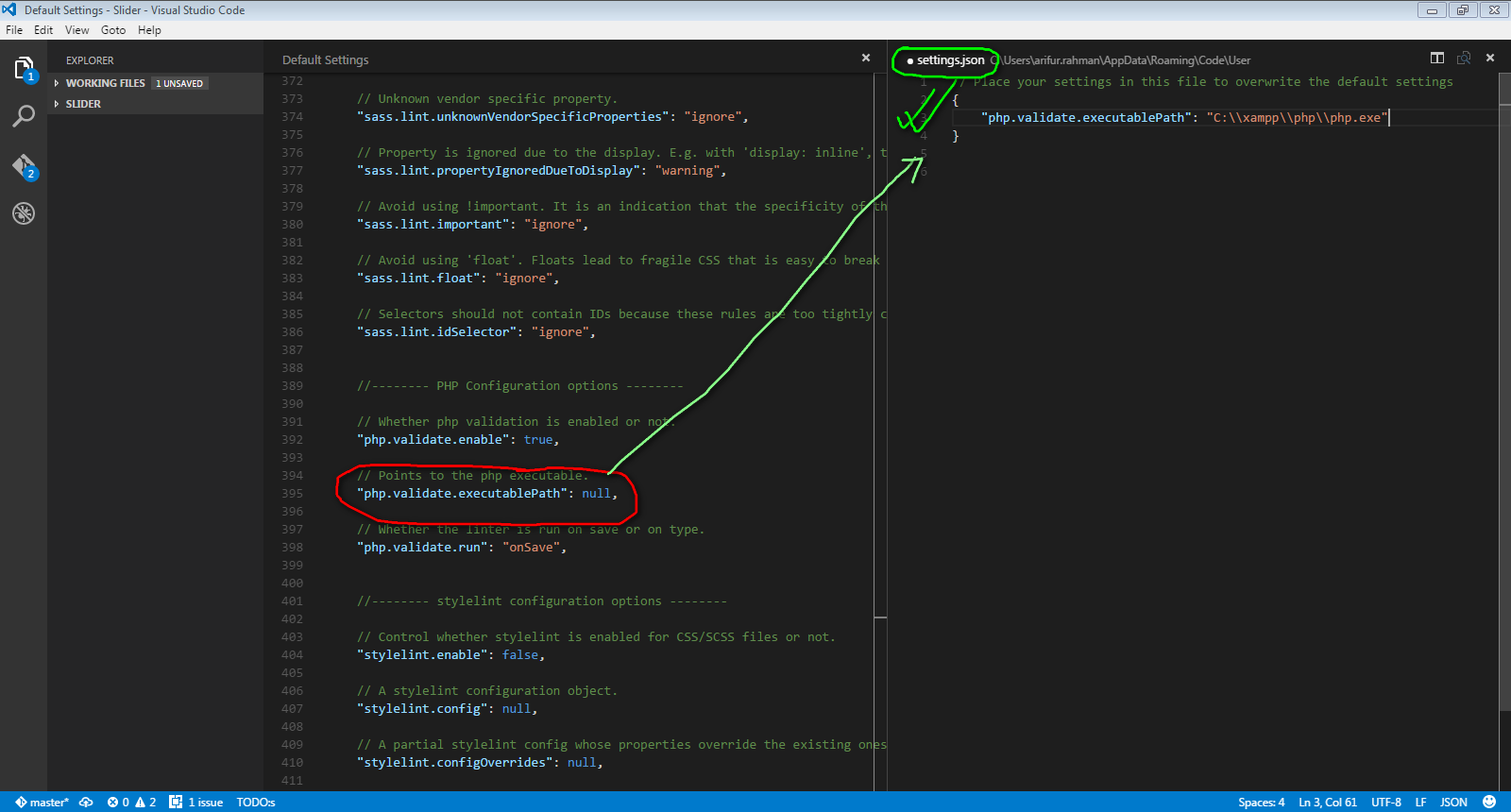Open the errors and warnings counter
Viewport: 1511px width, 812px height.
pos(131,803)
